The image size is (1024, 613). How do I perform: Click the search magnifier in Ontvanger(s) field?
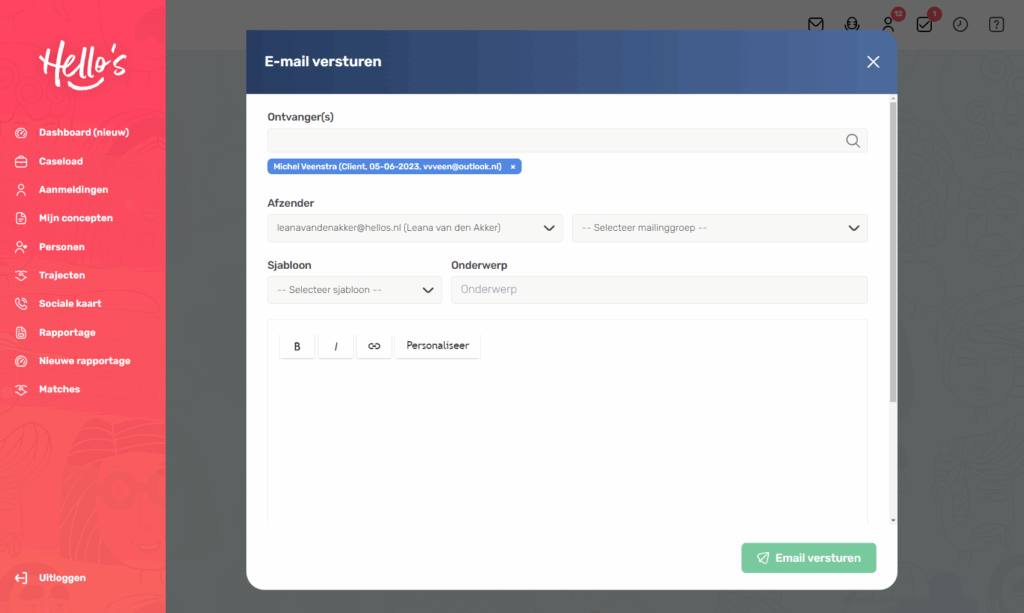(852, 140)
